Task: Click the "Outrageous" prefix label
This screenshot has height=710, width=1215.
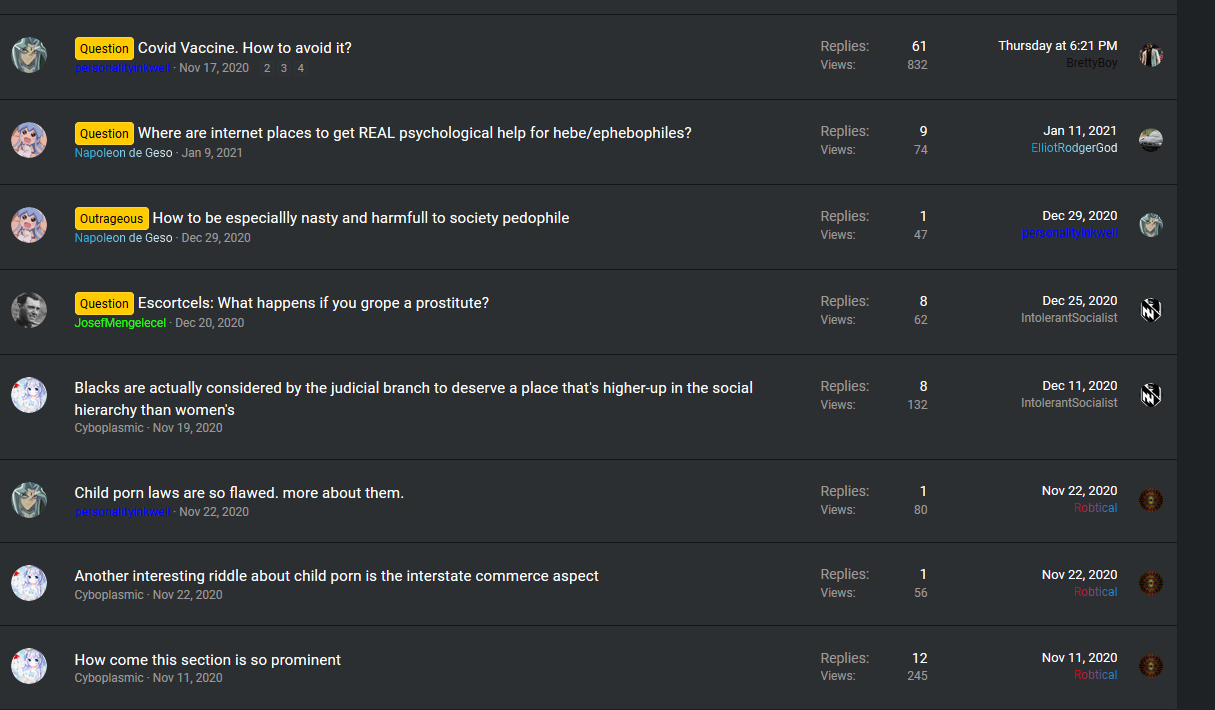Action: tap(111, 218)
